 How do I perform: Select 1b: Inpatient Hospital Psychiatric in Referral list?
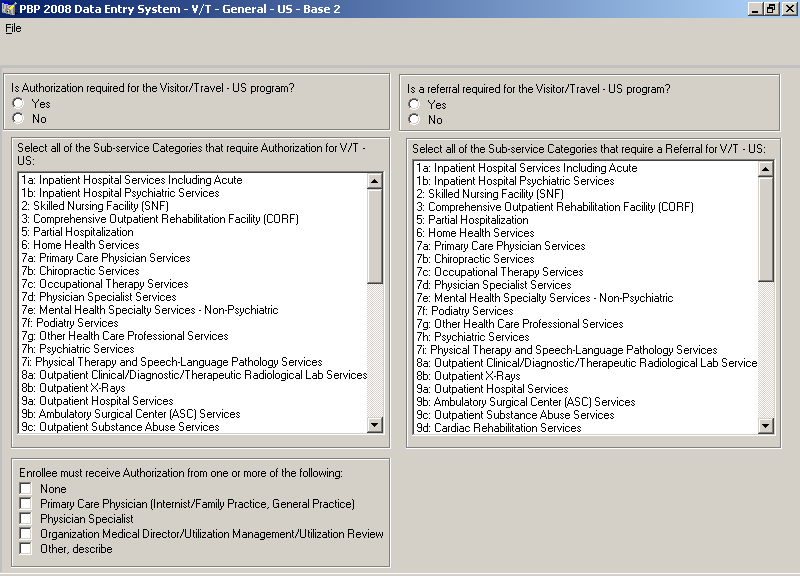pos(586,181)
